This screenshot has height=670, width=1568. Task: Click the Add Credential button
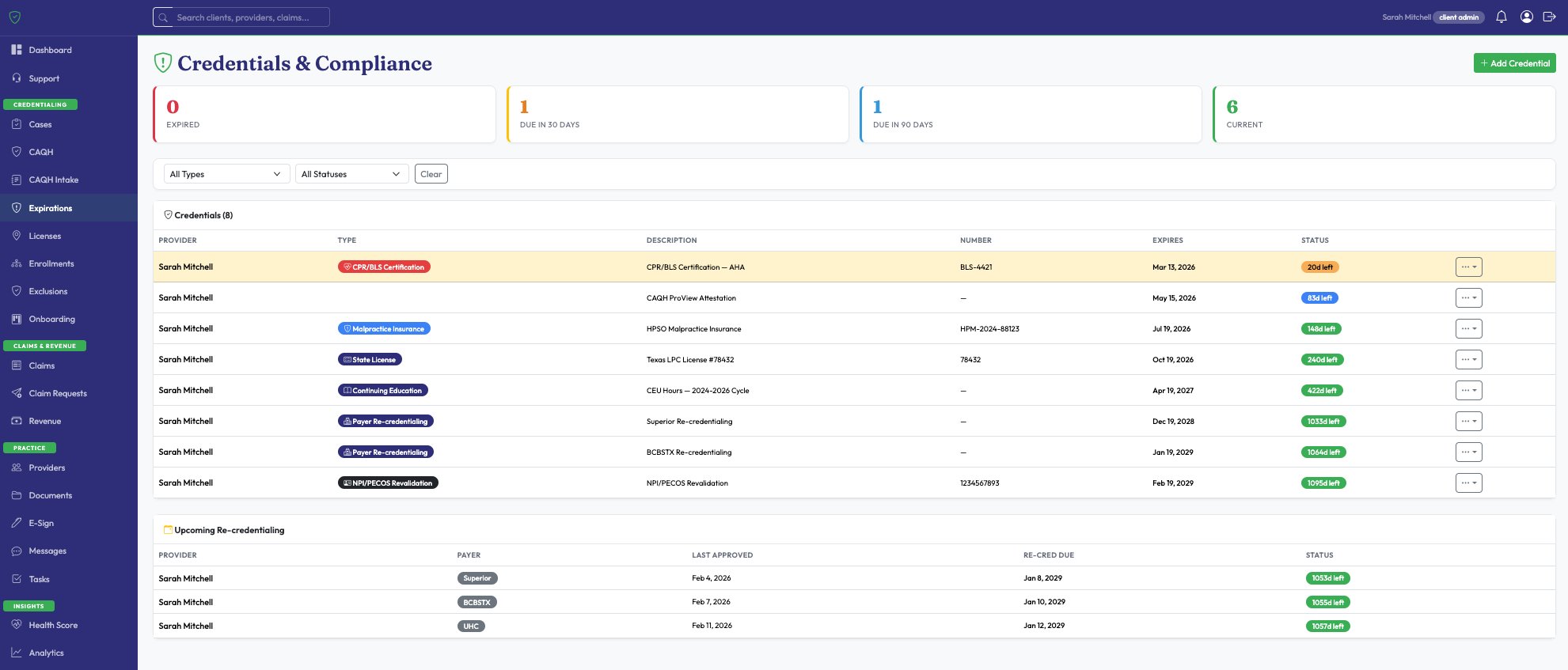pyautogui.click(x=1514, y=63)
